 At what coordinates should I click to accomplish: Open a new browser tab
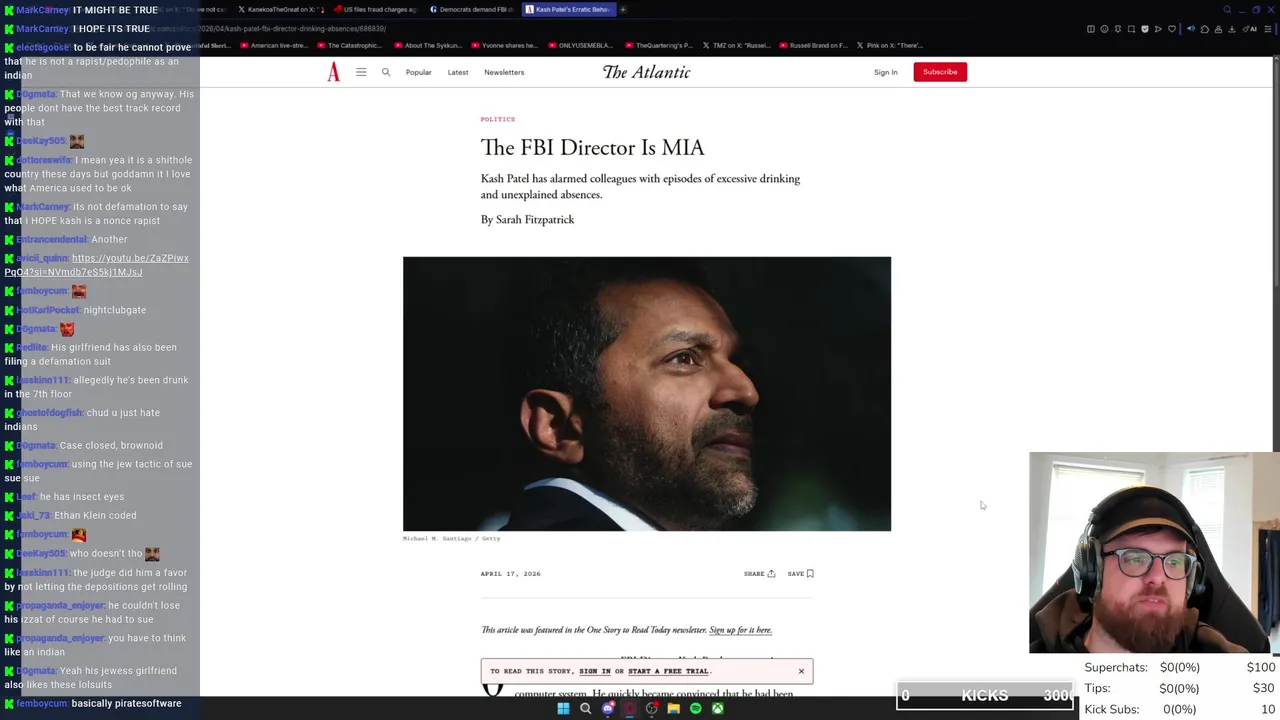(623, 9)
